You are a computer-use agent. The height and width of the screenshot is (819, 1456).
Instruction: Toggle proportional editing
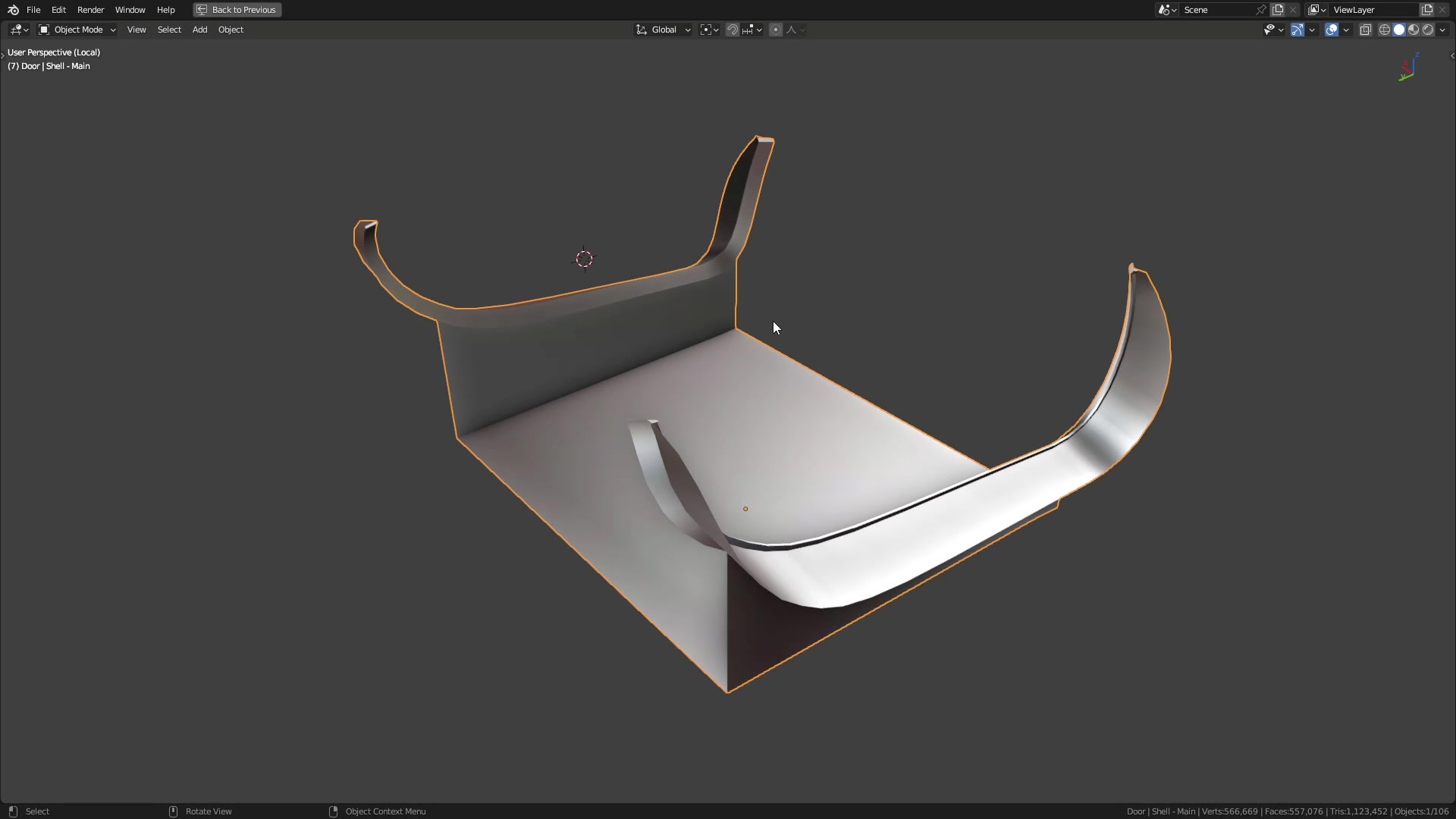[776, 30]
